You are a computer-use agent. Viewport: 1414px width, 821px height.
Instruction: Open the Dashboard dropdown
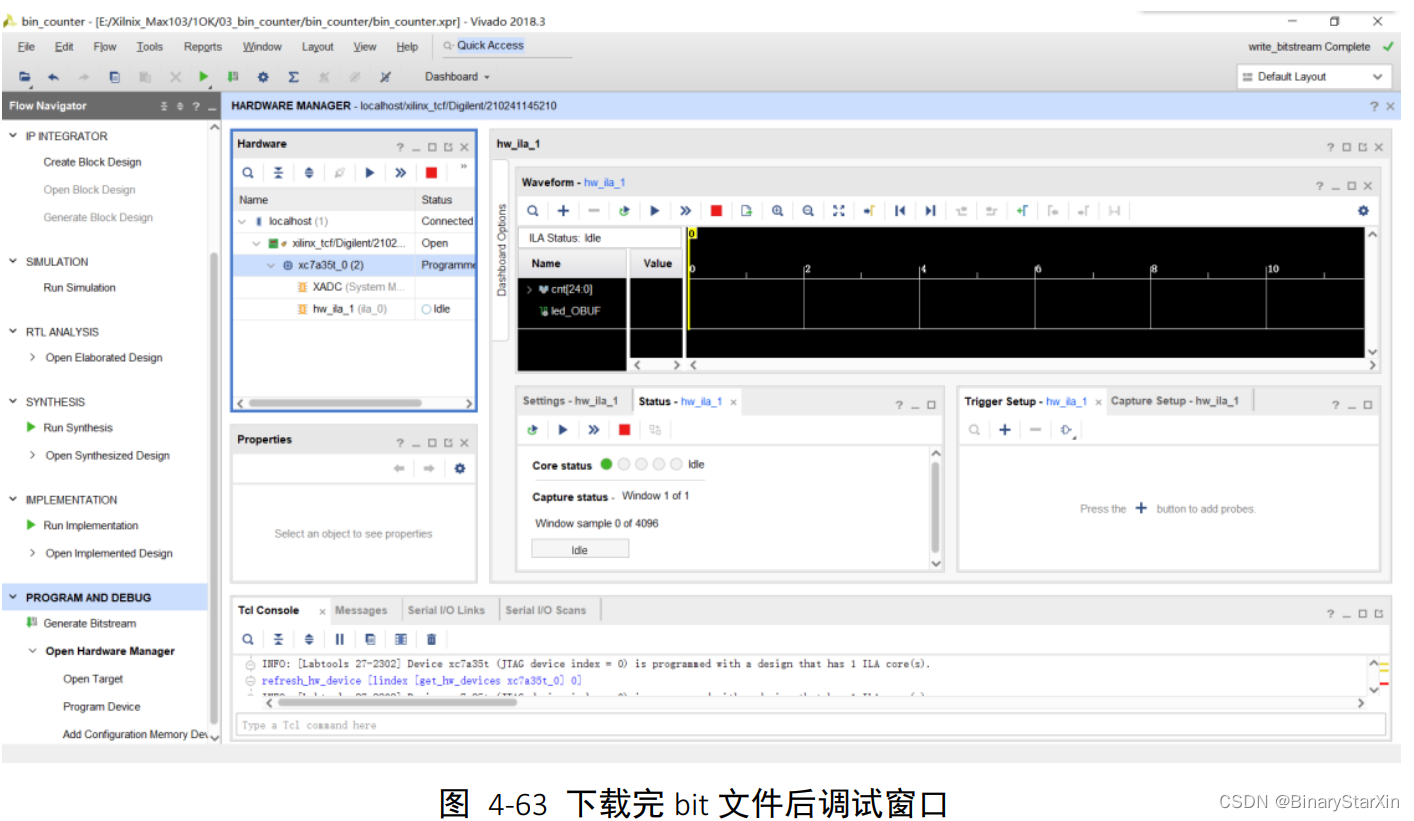click(x=457, y=76)
